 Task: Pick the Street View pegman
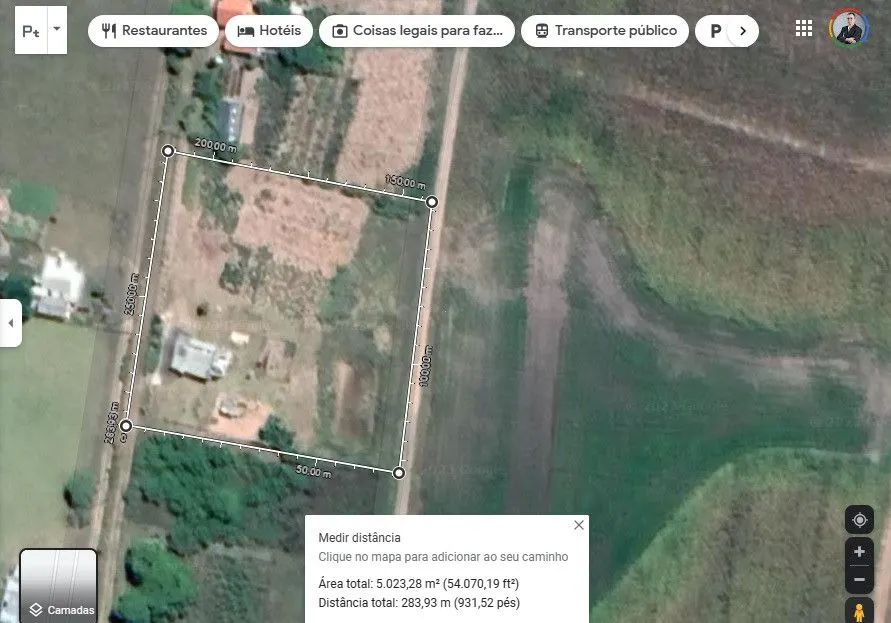(x=859, y=611)
